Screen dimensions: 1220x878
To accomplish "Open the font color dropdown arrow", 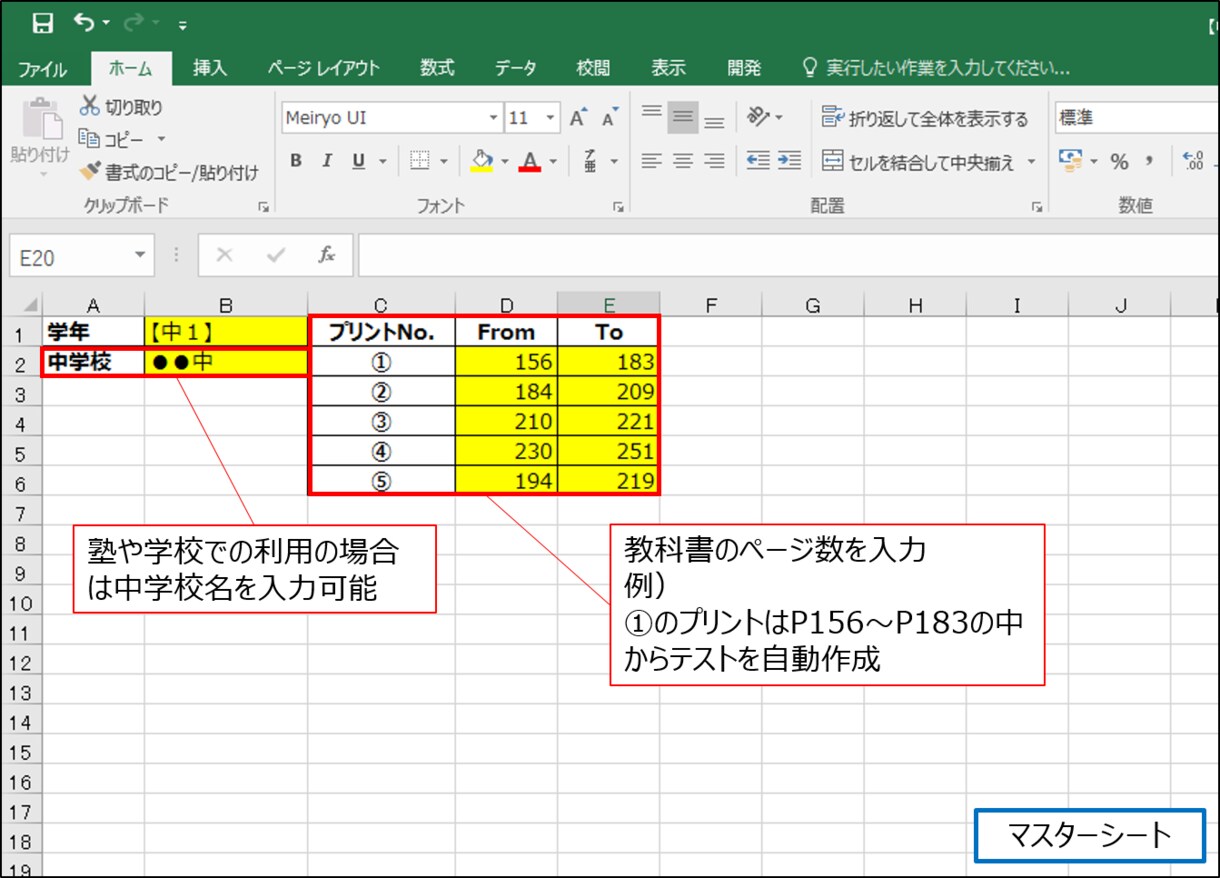I will tap(553, 161).
